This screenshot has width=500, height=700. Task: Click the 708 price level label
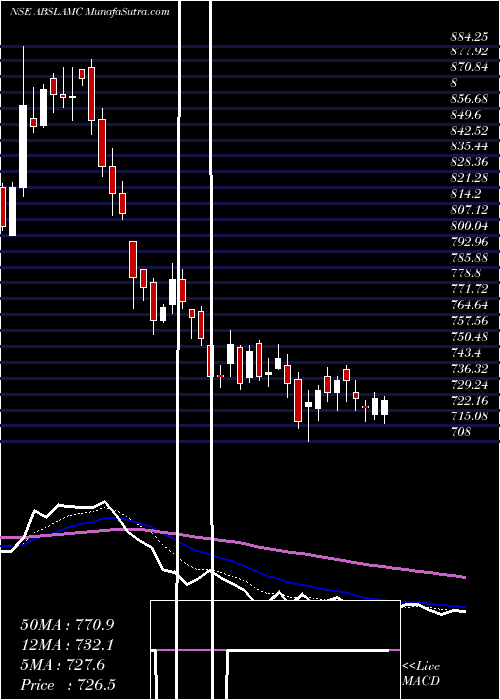(460, 431)
